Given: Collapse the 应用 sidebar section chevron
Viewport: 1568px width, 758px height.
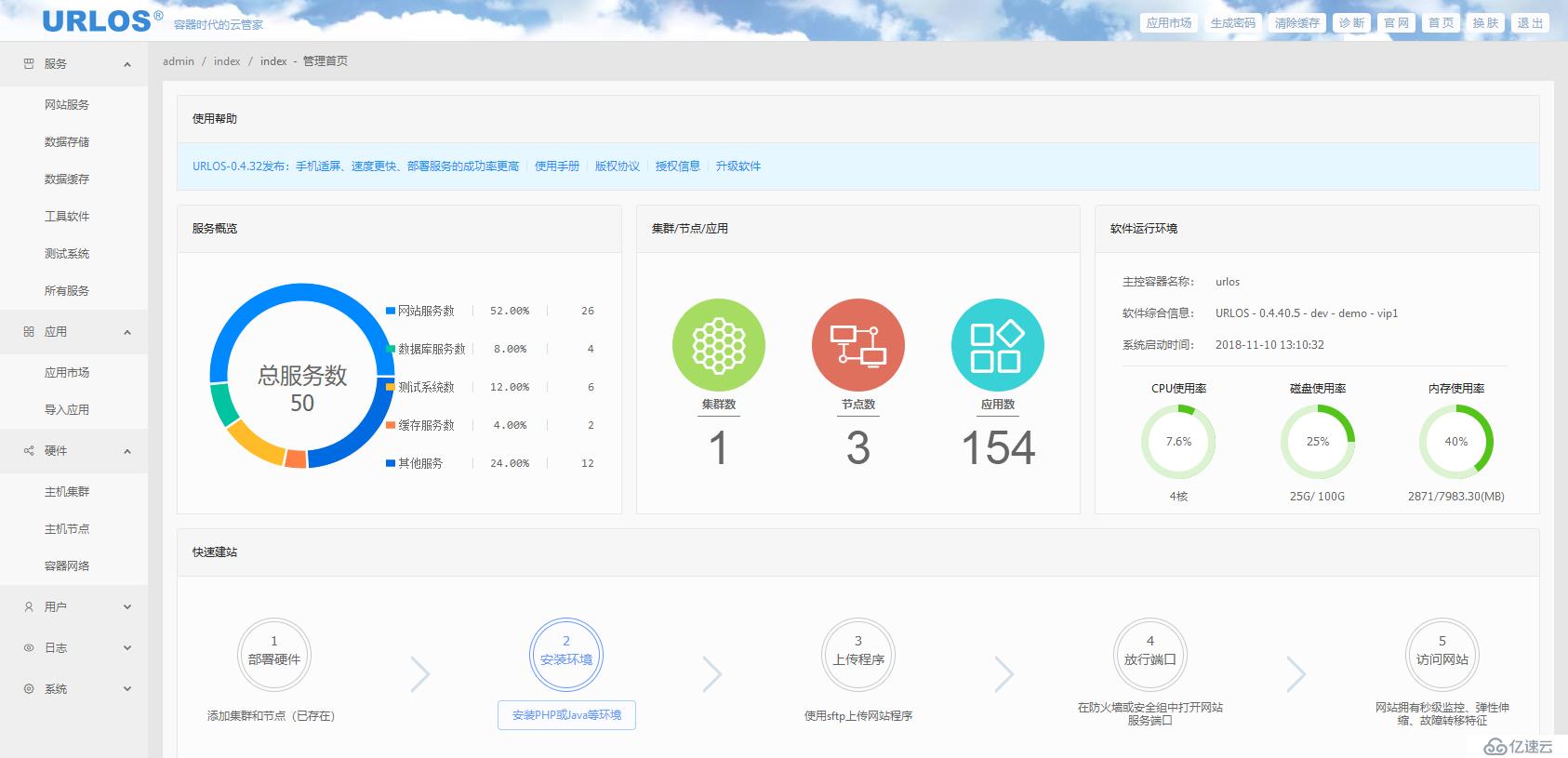Looking at the screenshot, I should (127, 332).
